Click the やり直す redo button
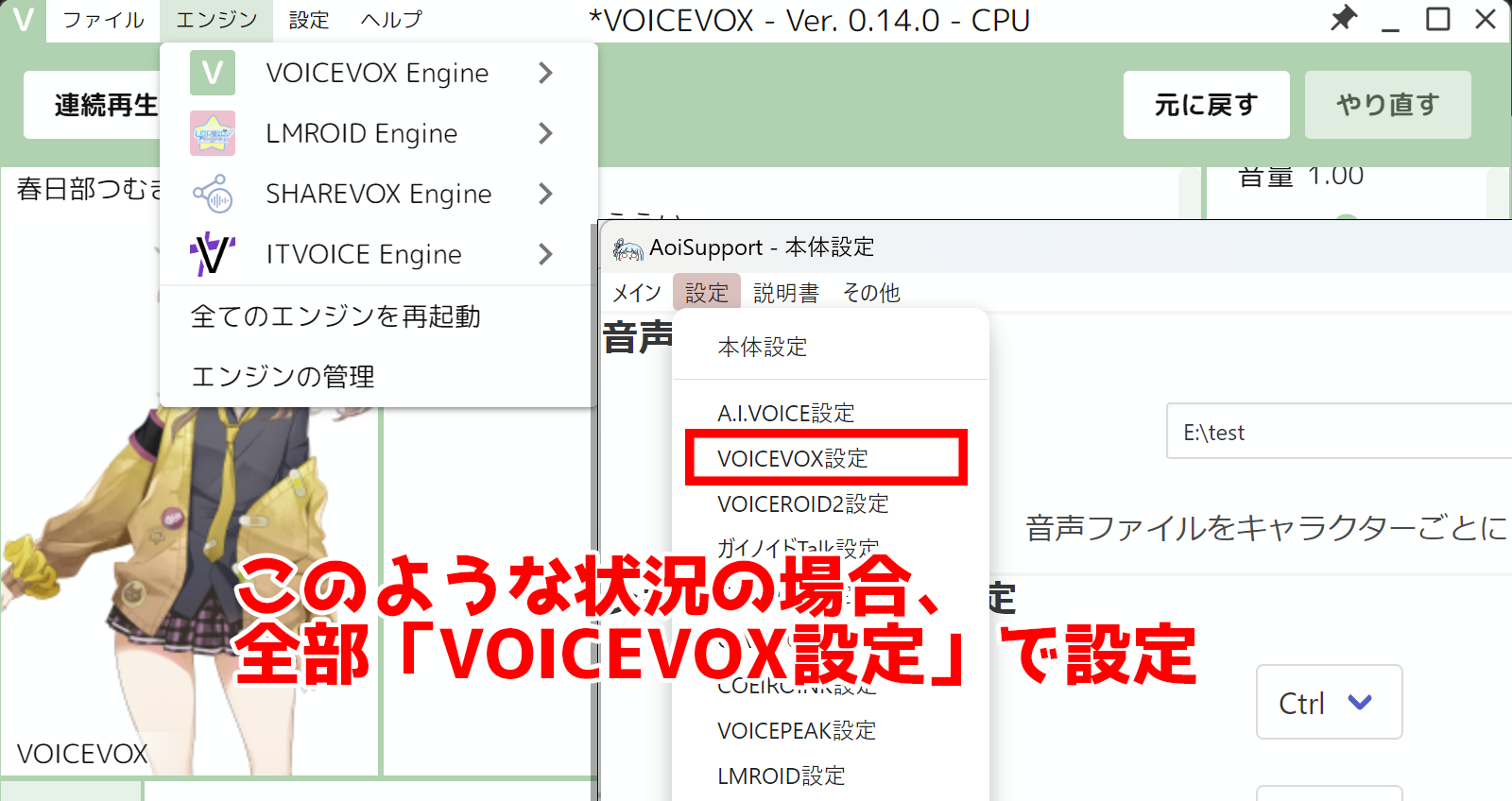1512x801 pixels. (1387, 105)
